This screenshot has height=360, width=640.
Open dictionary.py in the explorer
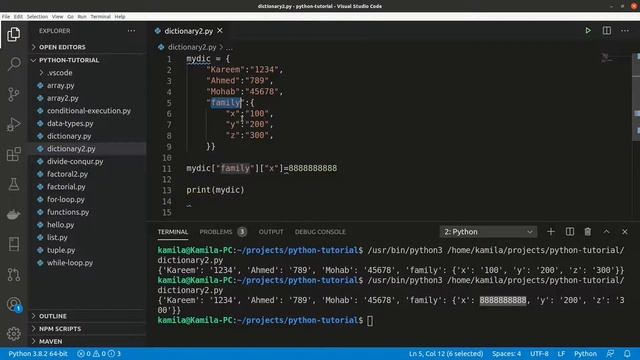(69, 136)
